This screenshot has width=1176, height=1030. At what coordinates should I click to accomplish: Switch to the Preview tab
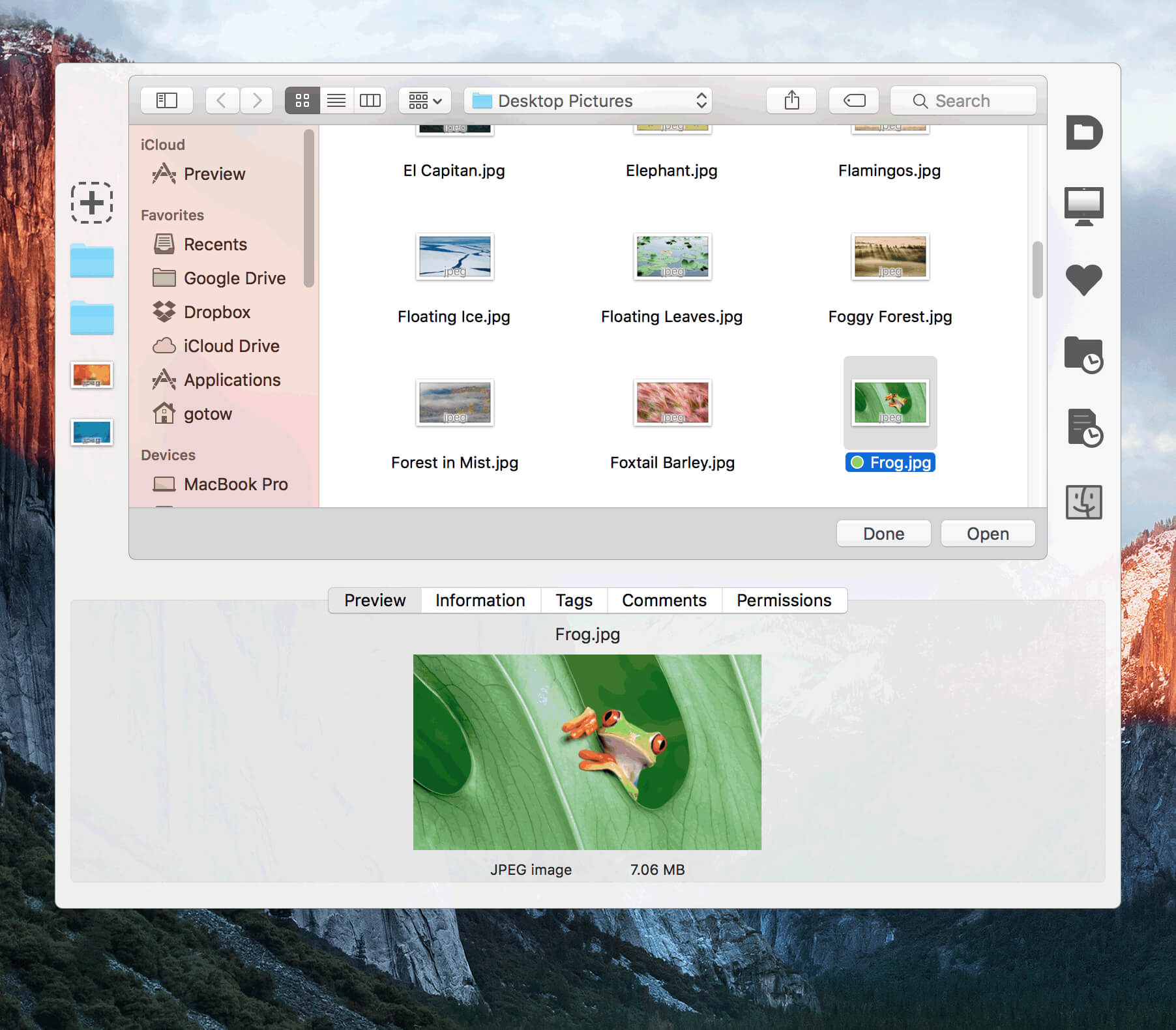[375, 600]
